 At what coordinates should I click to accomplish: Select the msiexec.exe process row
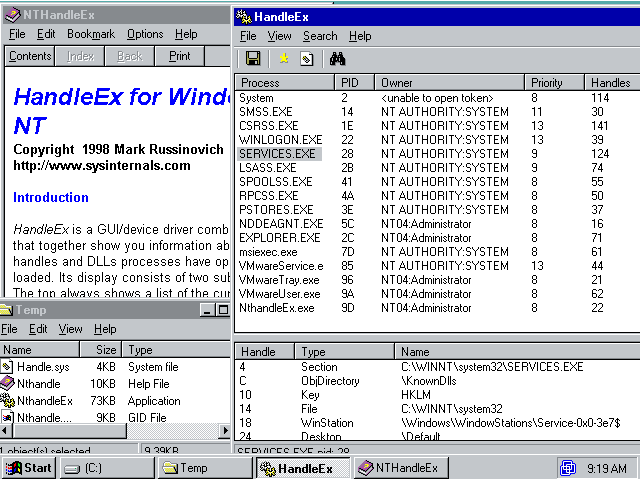[x=437, y=252]
